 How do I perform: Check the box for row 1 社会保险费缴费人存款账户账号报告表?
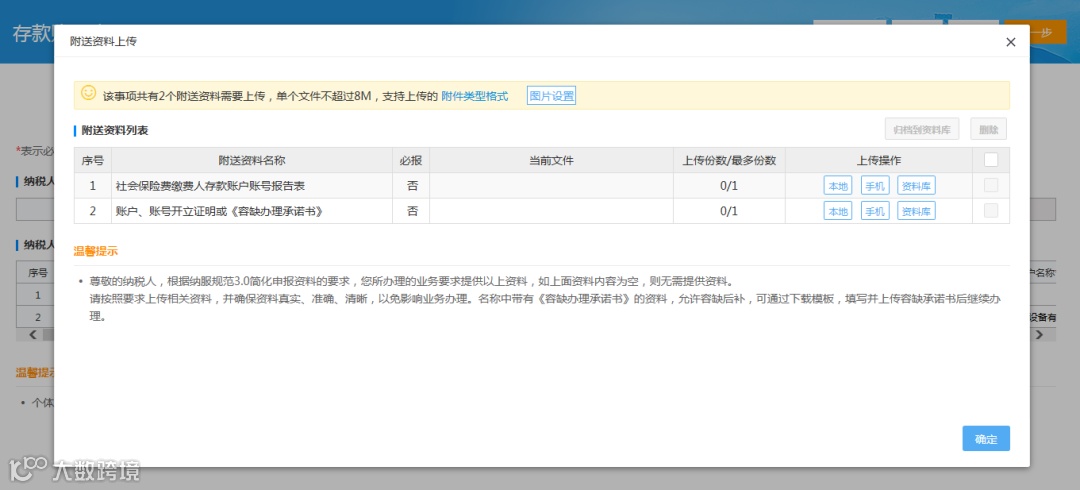[x=990, y=185]
